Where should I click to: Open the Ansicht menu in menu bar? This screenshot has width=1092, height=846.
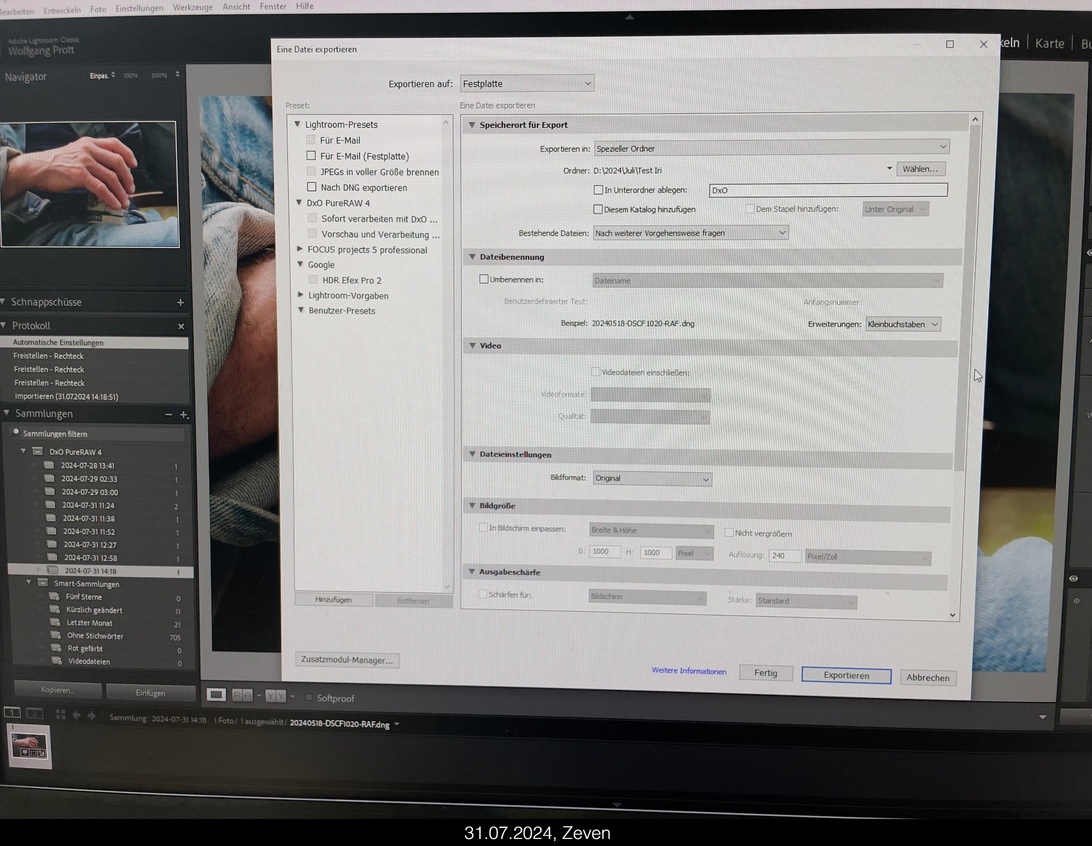pyautogui.click(x=236, y=7)
